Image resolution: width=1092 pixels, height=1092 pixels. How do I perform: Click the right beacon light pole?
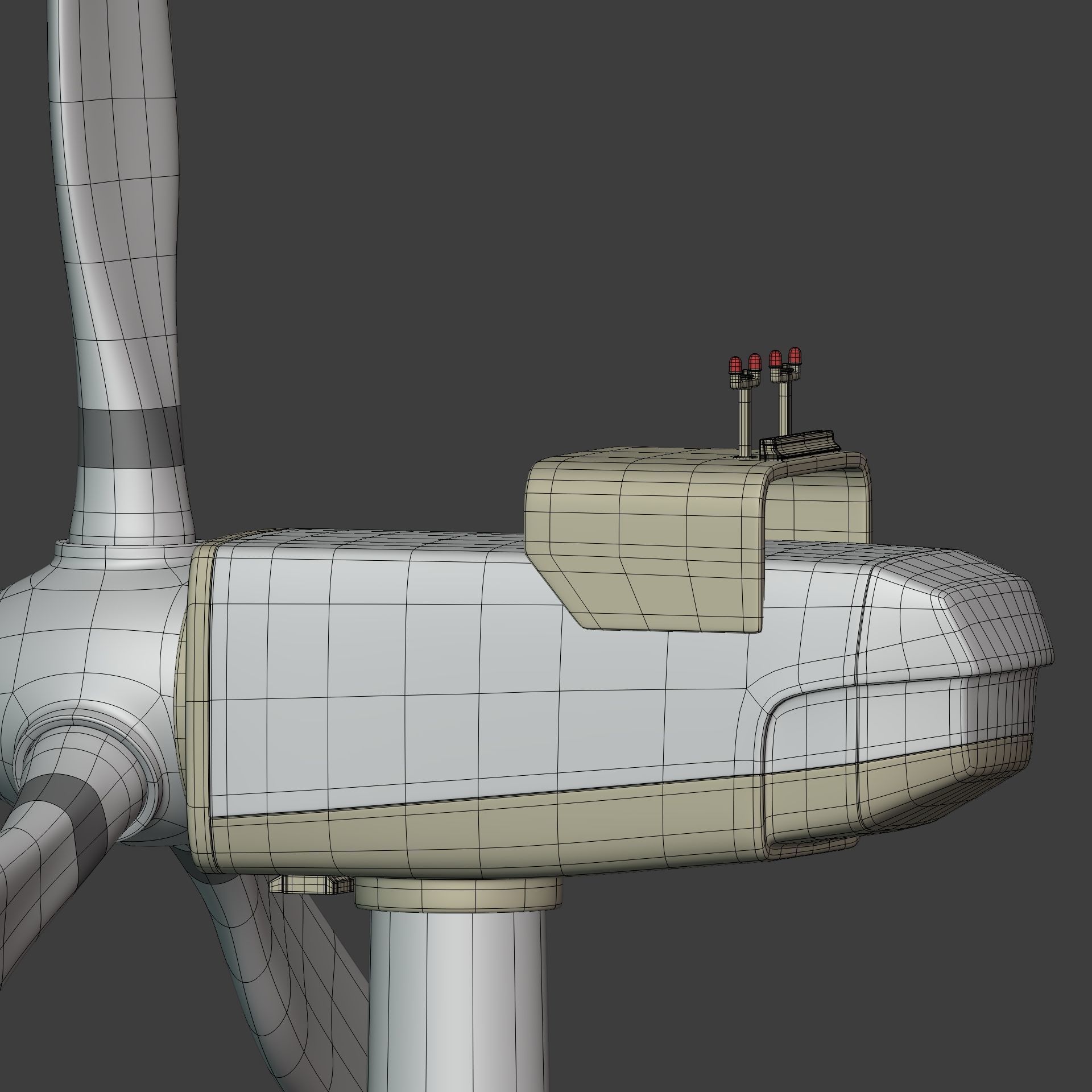785,408
